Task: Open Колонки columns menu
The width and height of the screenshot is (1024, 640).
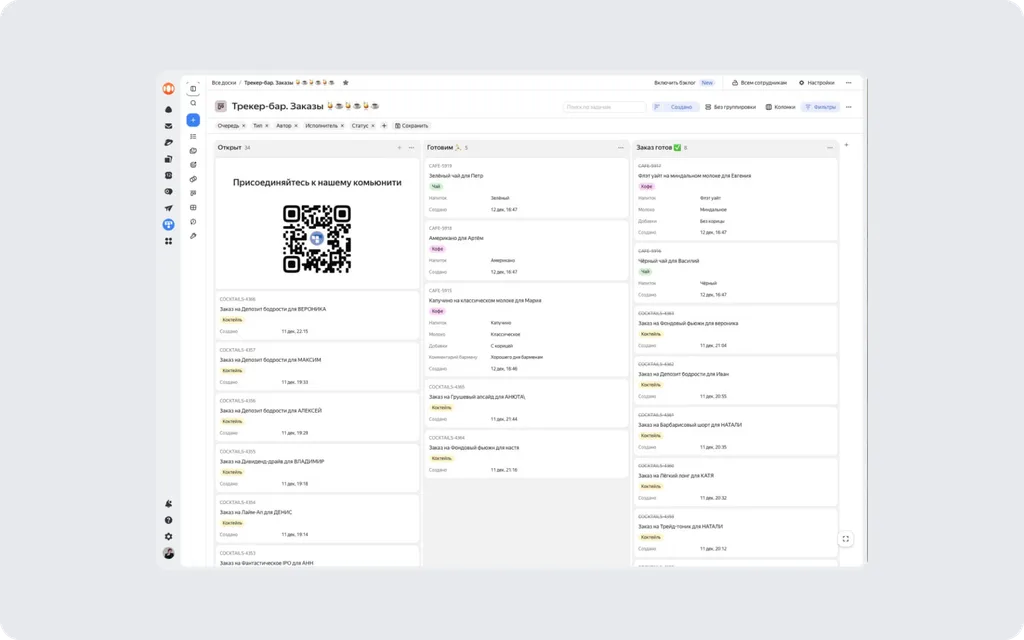Action: 780,107
